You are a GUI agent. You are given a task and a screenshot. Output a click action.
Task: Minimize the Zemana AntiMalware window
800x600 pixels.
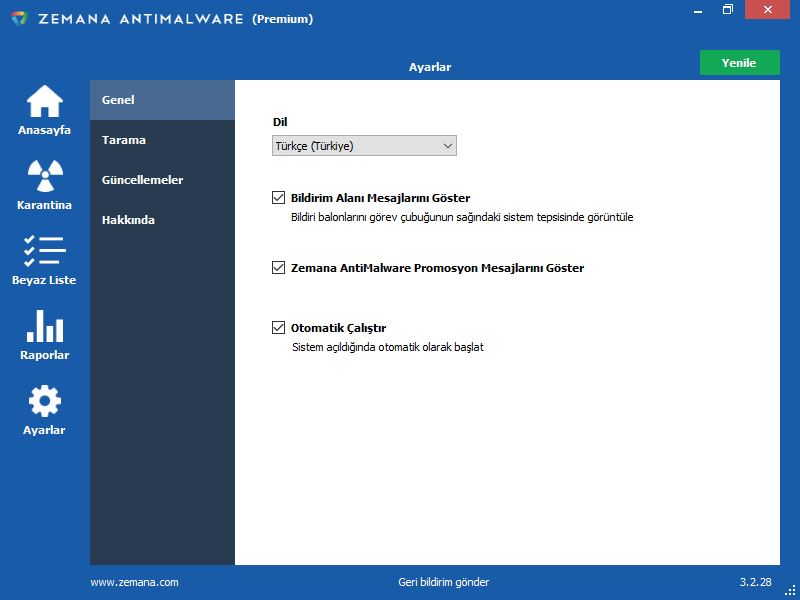pyautogui.click(x=698, y=10)
